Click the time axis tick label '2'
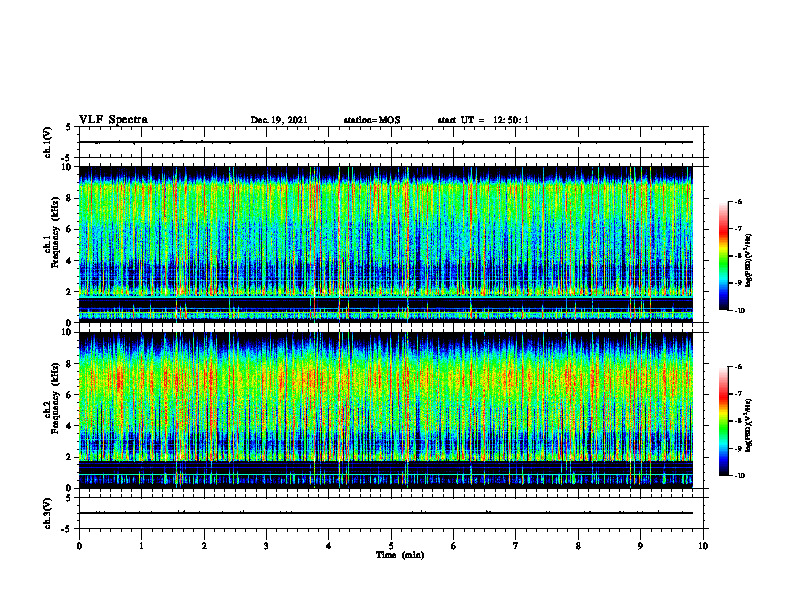The width and height of the screenshot is (792, 612). click(204, 546)
